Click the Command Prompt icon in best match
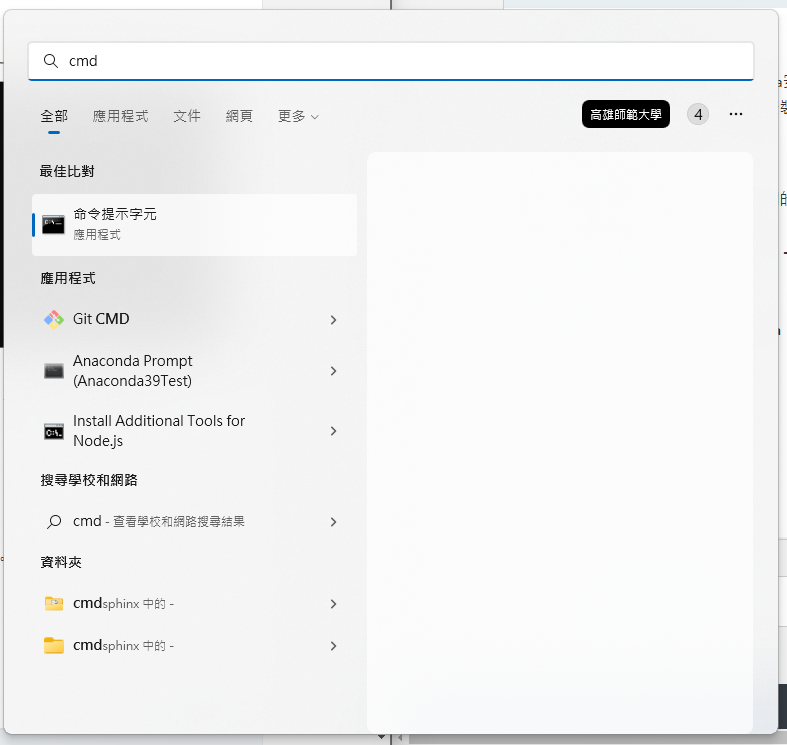Image resolution: width=787 pixels, height=745 pixels. click(53, 224)
